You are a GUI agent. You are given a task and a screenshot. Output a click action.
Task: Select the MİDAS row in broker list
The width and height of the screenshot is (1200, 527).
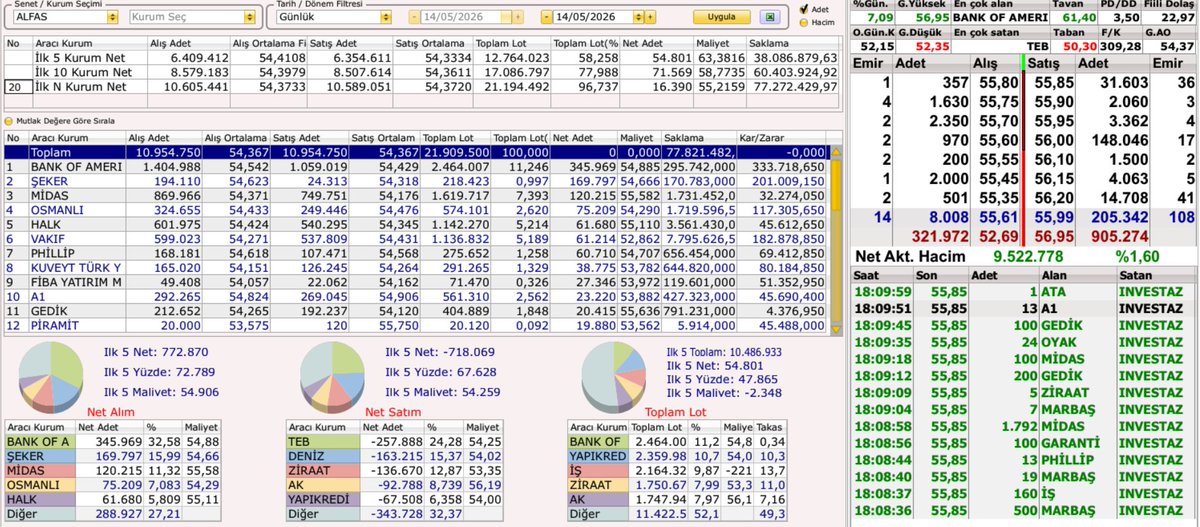click(x=416, y=195)
